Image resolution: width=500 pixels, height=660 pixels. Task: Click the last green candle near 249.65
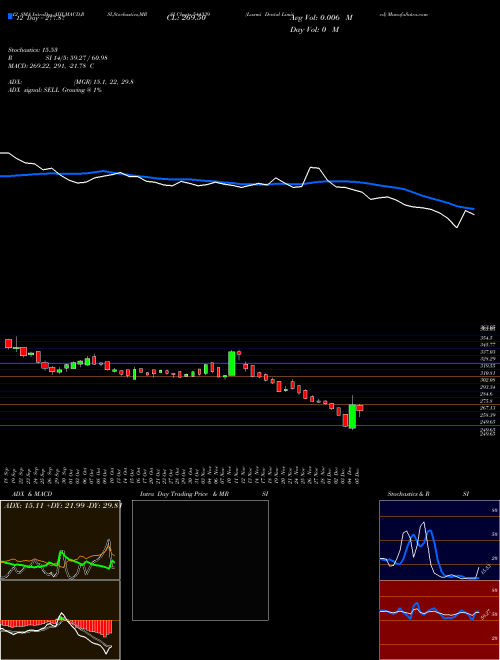click(x=352, y=416)
